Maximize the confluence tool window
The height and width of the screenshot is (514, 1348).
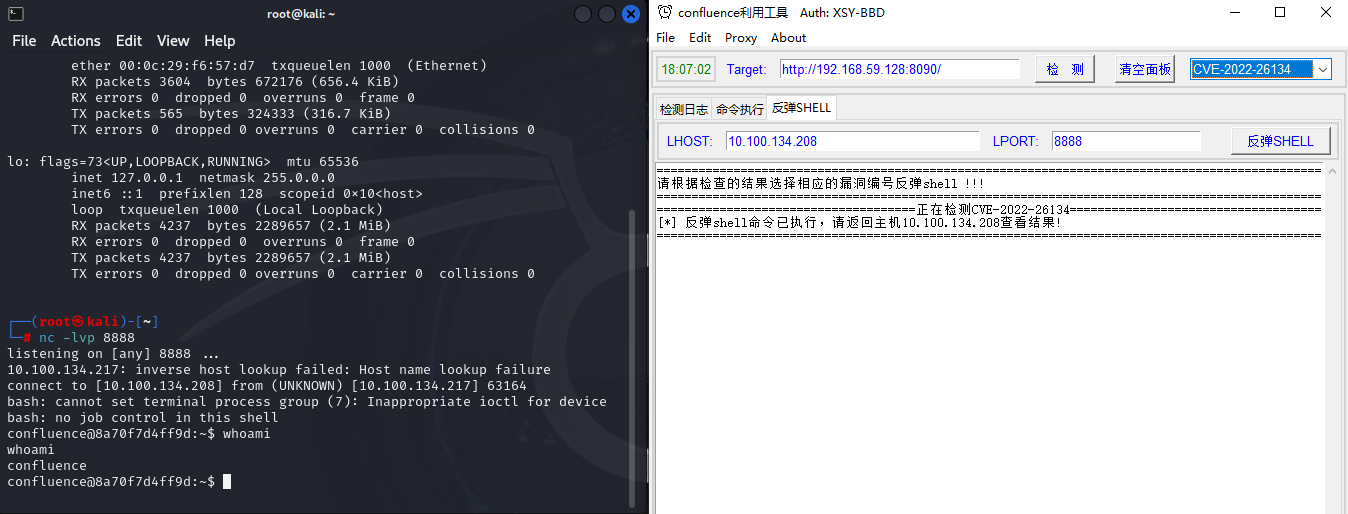1280,12
